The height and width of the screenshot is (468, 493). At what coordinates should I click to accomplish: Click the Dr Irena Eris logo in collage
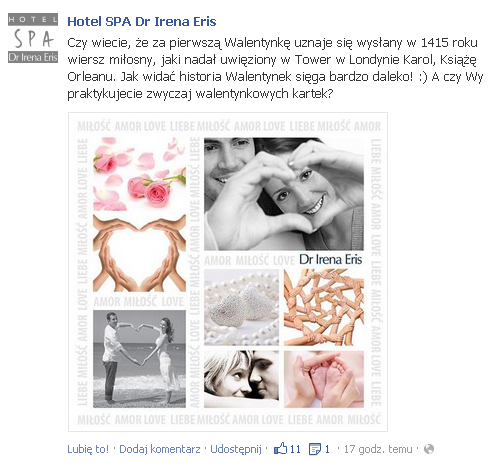330,260
